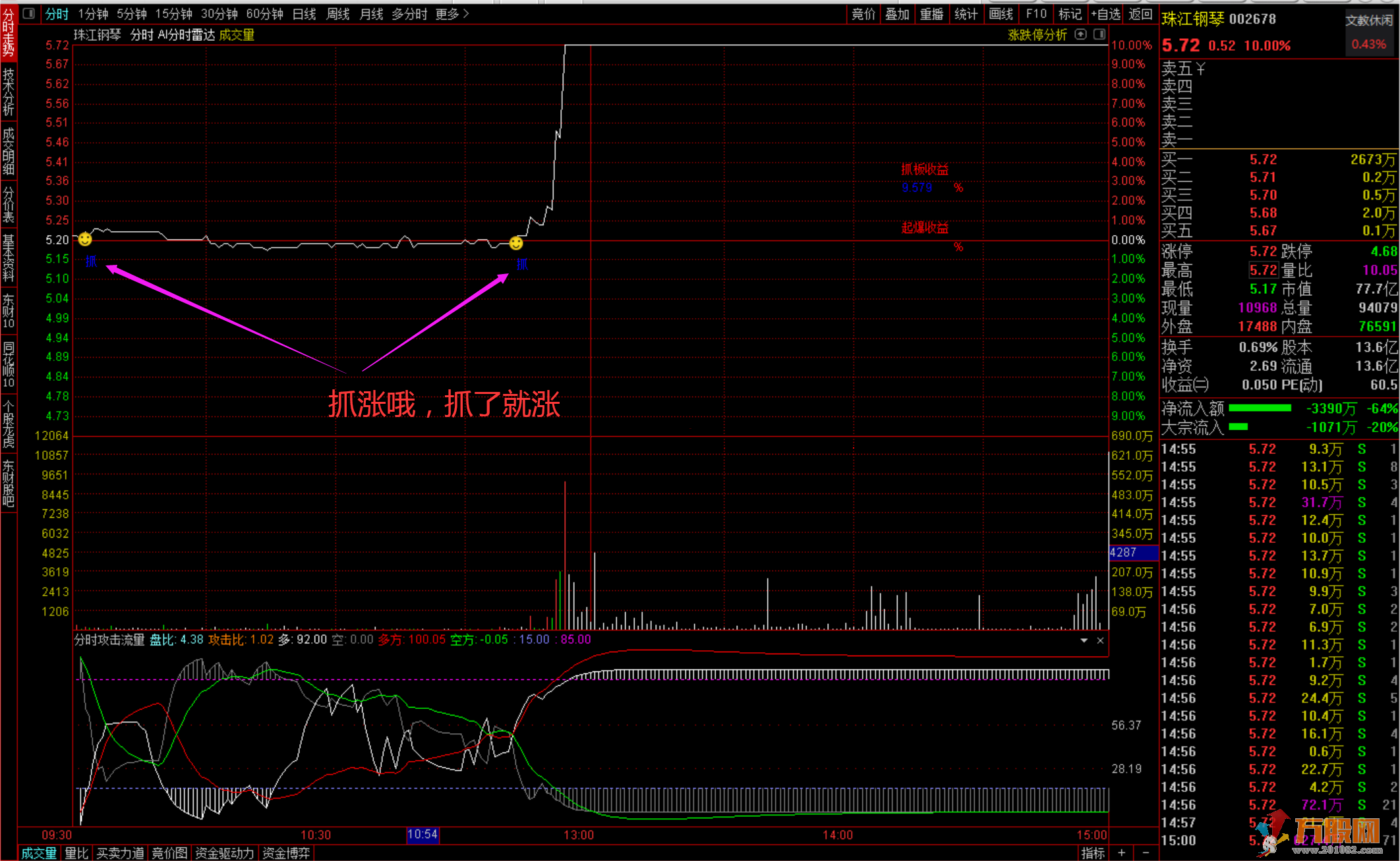1400x861 pixels.
Task: Select the 5分钟 period
Action: point(132,14)
